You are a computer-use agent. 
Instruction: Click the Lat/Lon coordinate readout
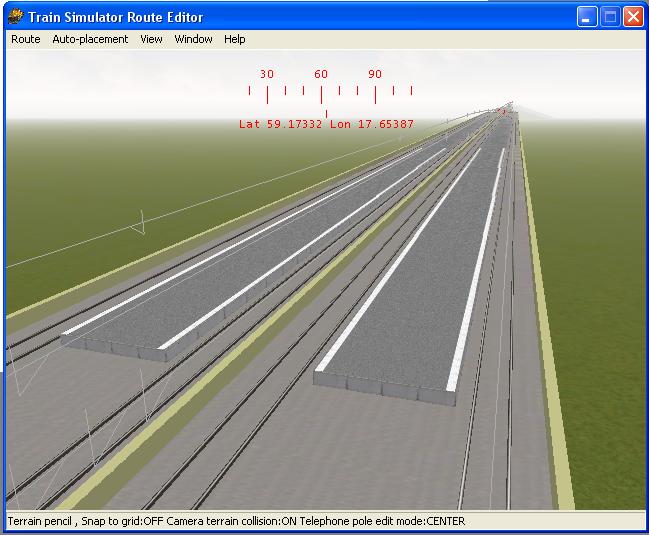tap(326, 125)
